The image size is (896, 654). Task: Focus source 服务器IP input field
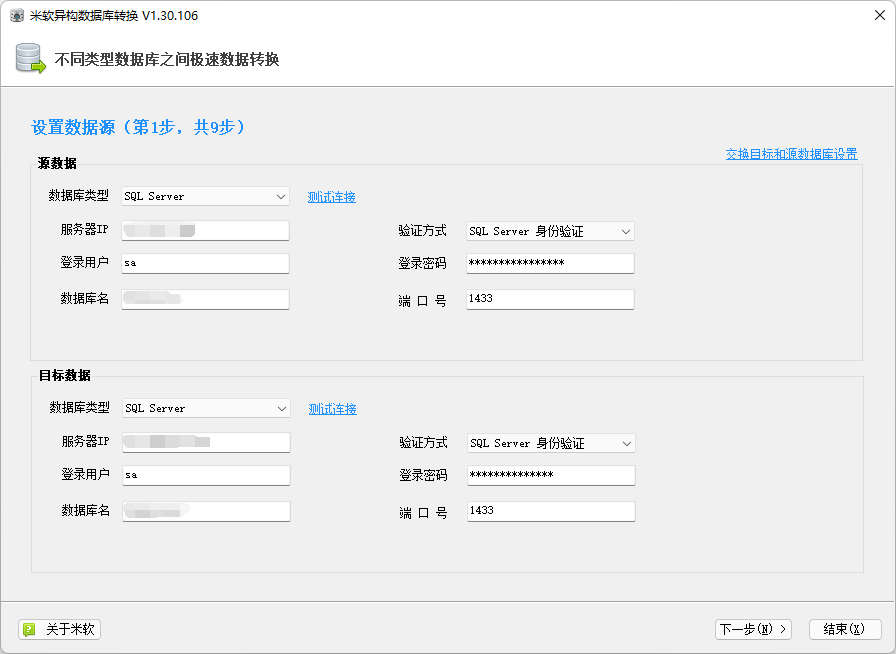coord(205,231)
